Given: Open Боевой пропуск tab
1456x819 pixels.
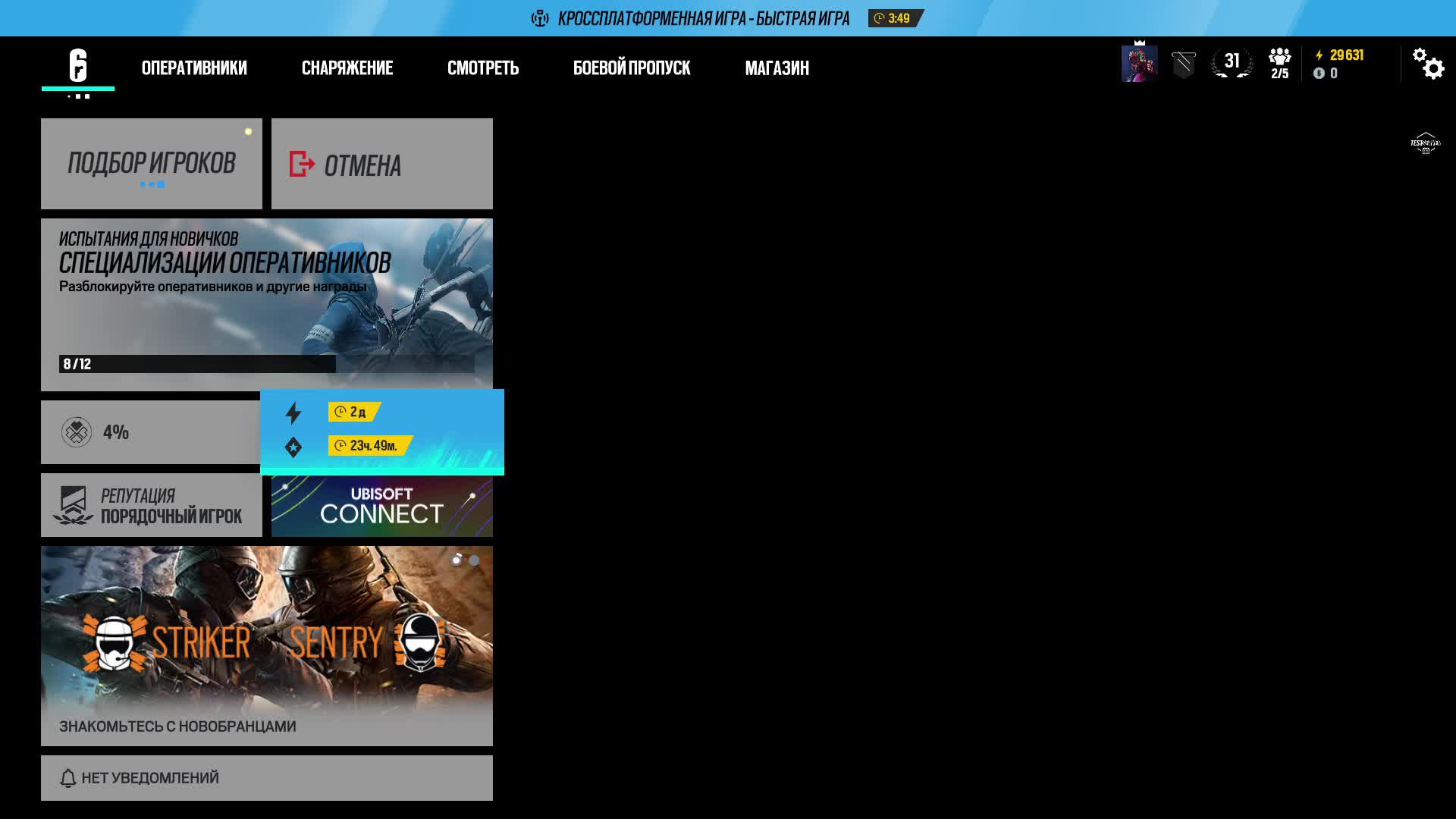Looking at the screenshot, I should pos(631,68).
